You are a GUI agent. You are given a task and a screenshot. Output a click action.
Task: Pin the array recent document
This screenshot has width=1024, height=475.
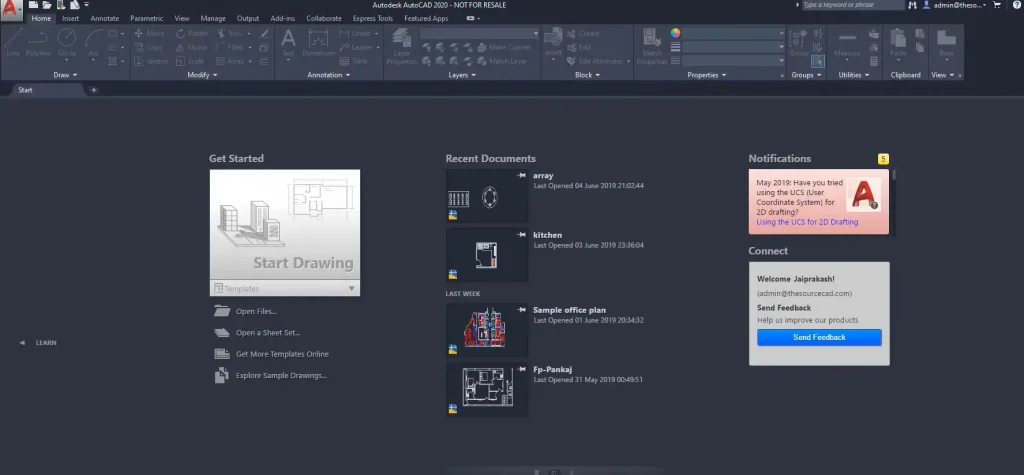(x=521, y=175)
